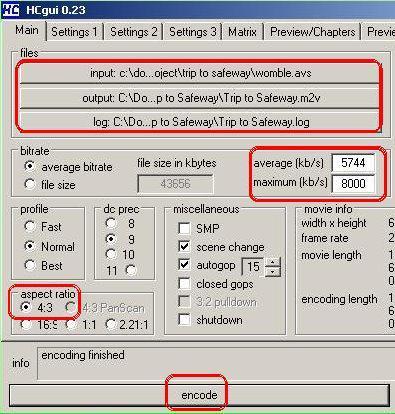The width and height of the screenshot is (395, 414).
Task: Select the file size radio button
Action: [x=30, y=184]
